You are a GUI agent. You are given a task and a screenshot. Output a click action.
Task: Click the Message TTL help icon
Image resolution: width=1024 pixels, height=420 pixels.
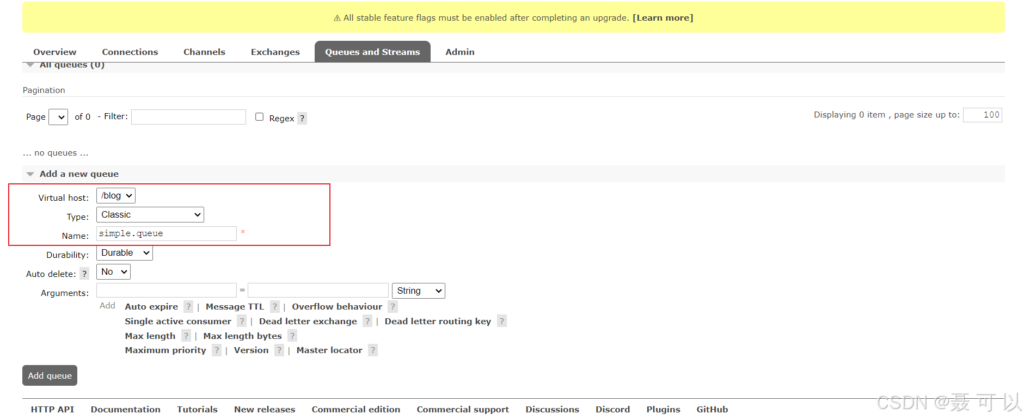274,307
